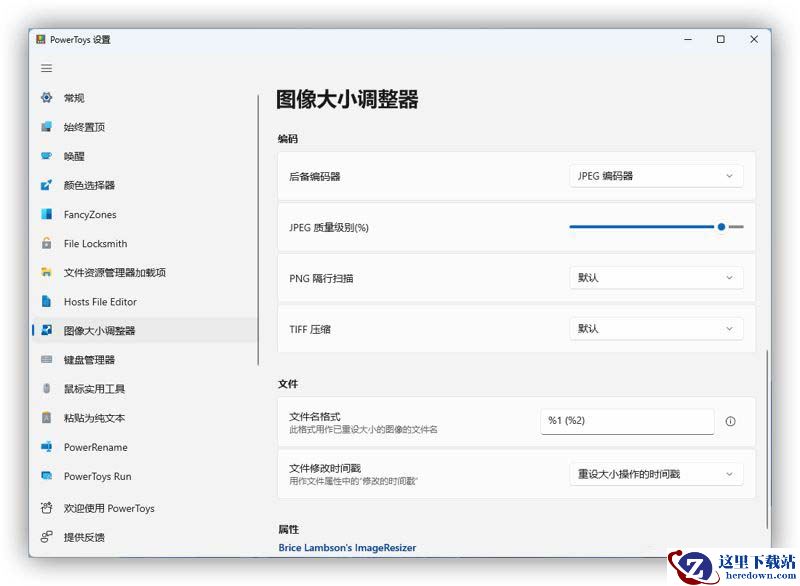Click the 键盘管理器 keyboard icon

(46, 359)
